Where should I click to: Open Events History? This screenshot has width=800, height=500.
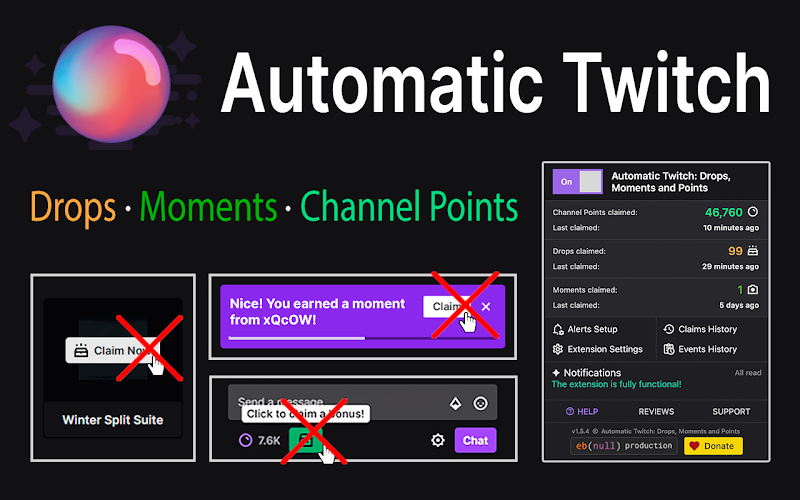700,349
